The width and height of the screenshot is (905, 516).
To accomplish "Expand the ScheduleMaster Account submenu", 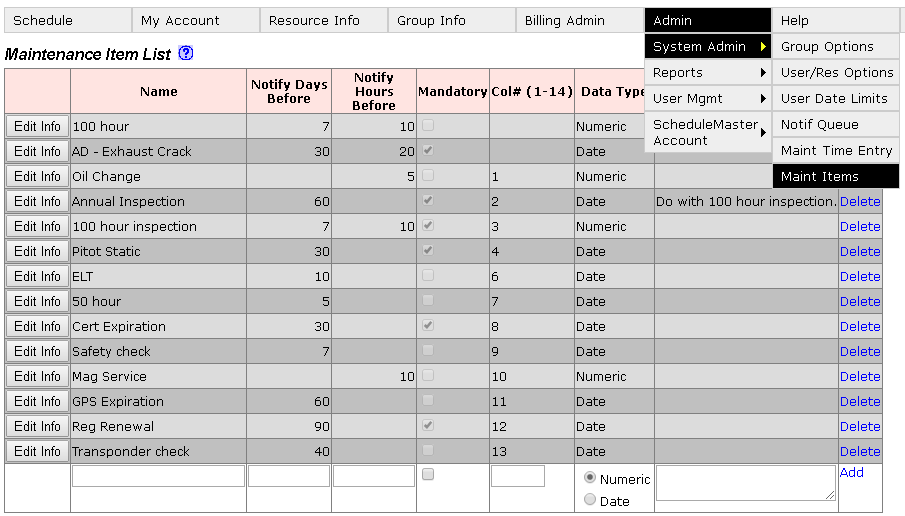I will click(708, 132).
